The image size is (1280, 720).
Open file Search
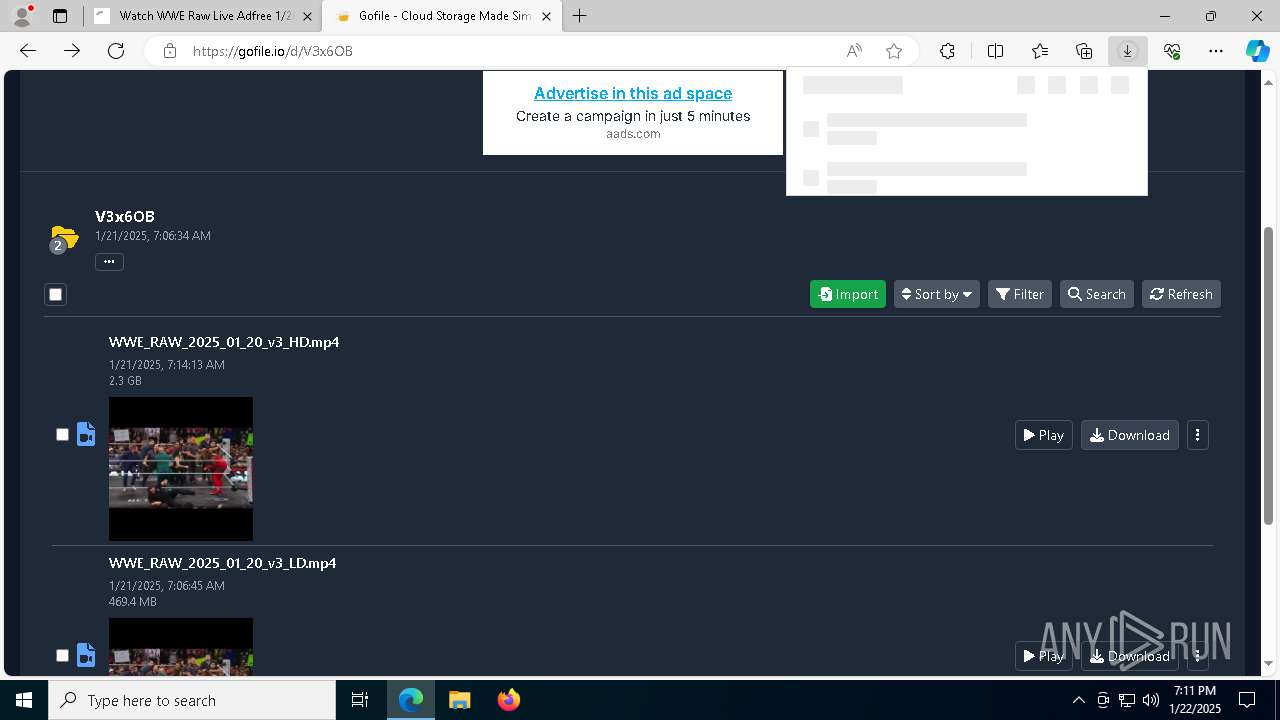(x=1097, y=294)
